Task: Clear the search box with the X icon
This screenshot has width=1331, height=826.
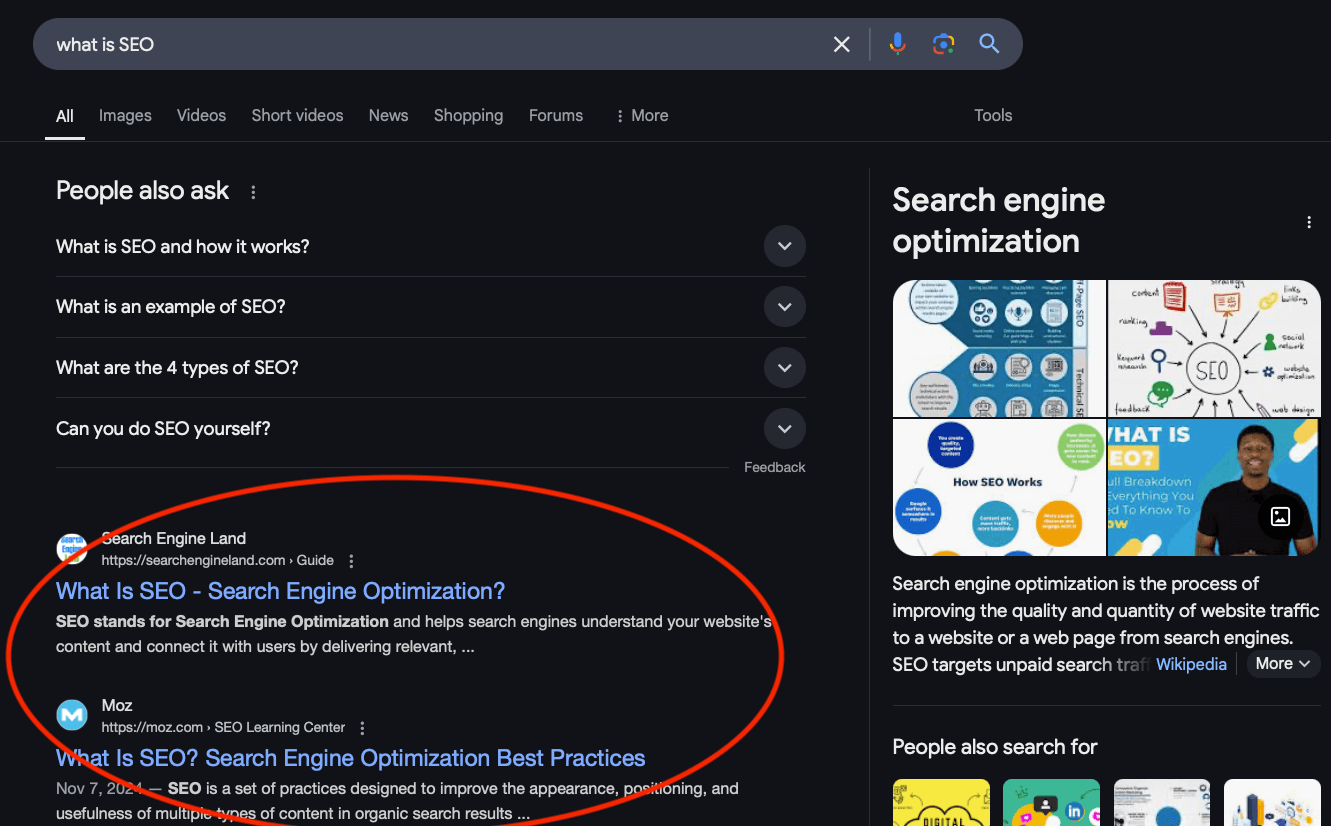Action: (x=842, y=44)
